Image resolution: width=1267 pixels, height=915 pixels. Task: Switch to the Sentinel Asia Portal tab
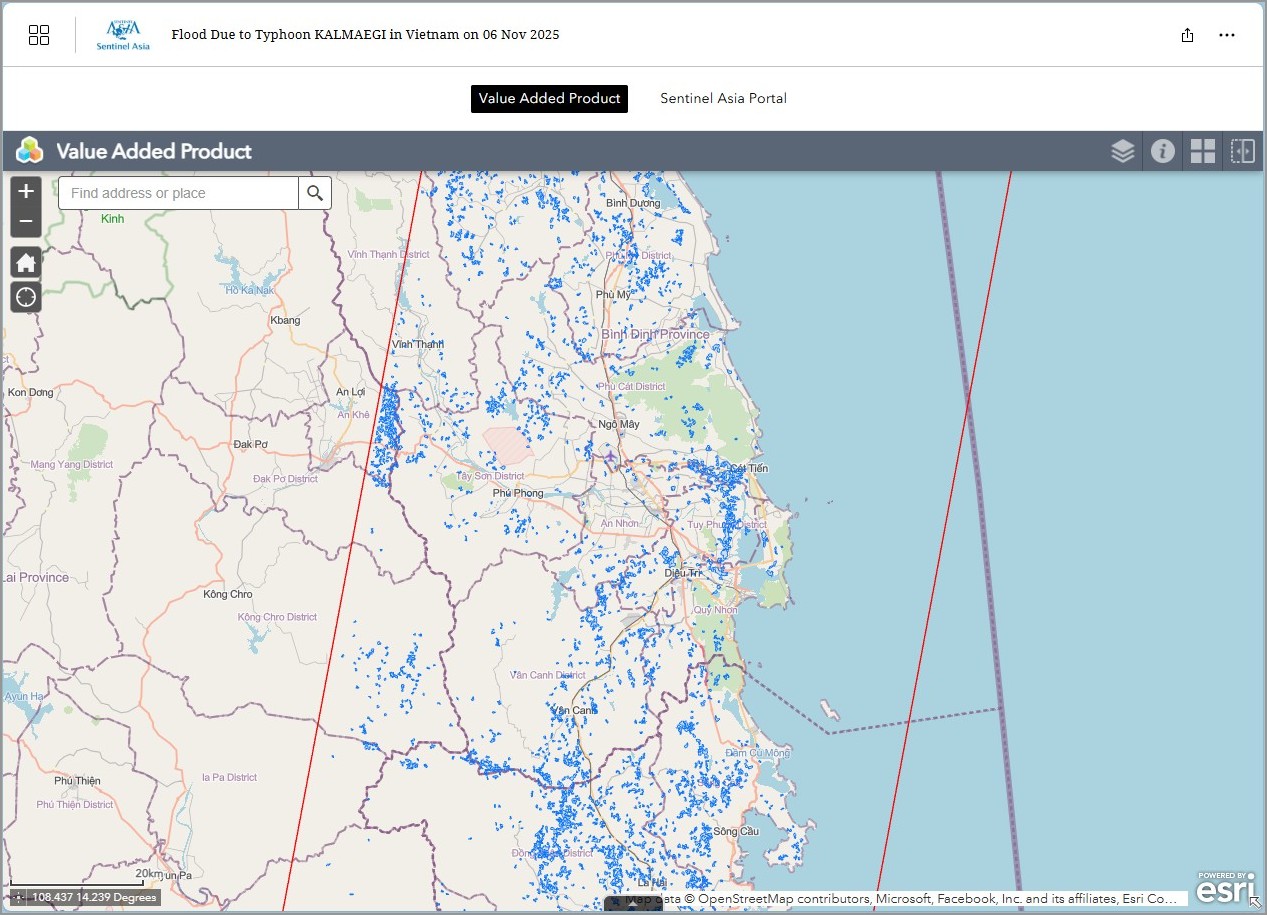[x=723, y=98]
